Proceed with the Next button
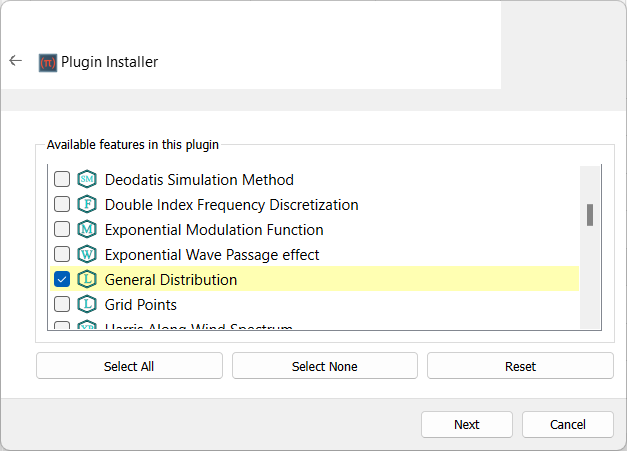Viewport: 627px width, 451px height. click(466, 424)
